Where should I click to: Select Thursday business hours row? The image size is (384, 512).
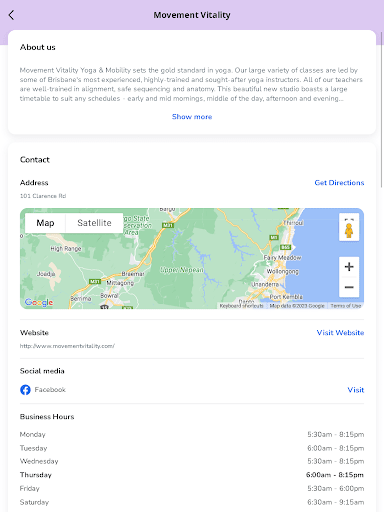(x=192, y=475)
